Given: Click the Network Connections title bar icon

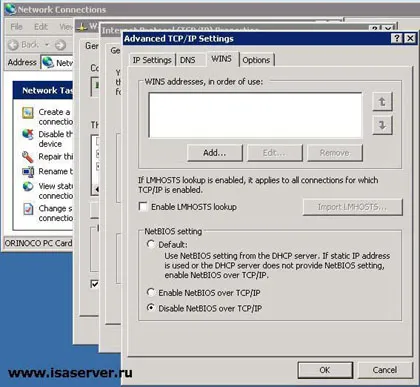Looking at the screenshot, I should pyautogui.click(x=10, y=9).
